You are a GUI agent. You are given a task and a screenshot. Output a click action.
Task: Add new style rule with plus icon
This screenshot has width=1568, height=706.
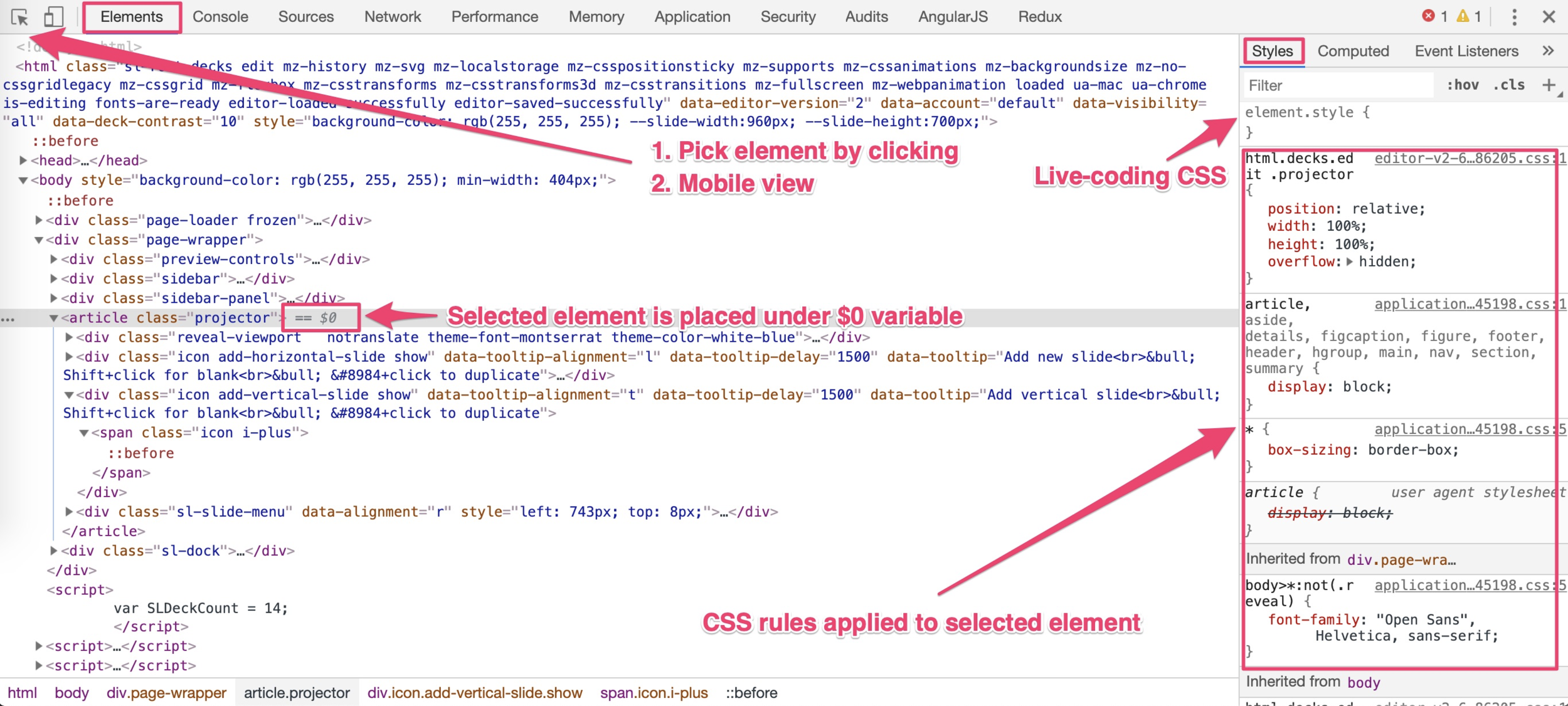[1549, 85]
